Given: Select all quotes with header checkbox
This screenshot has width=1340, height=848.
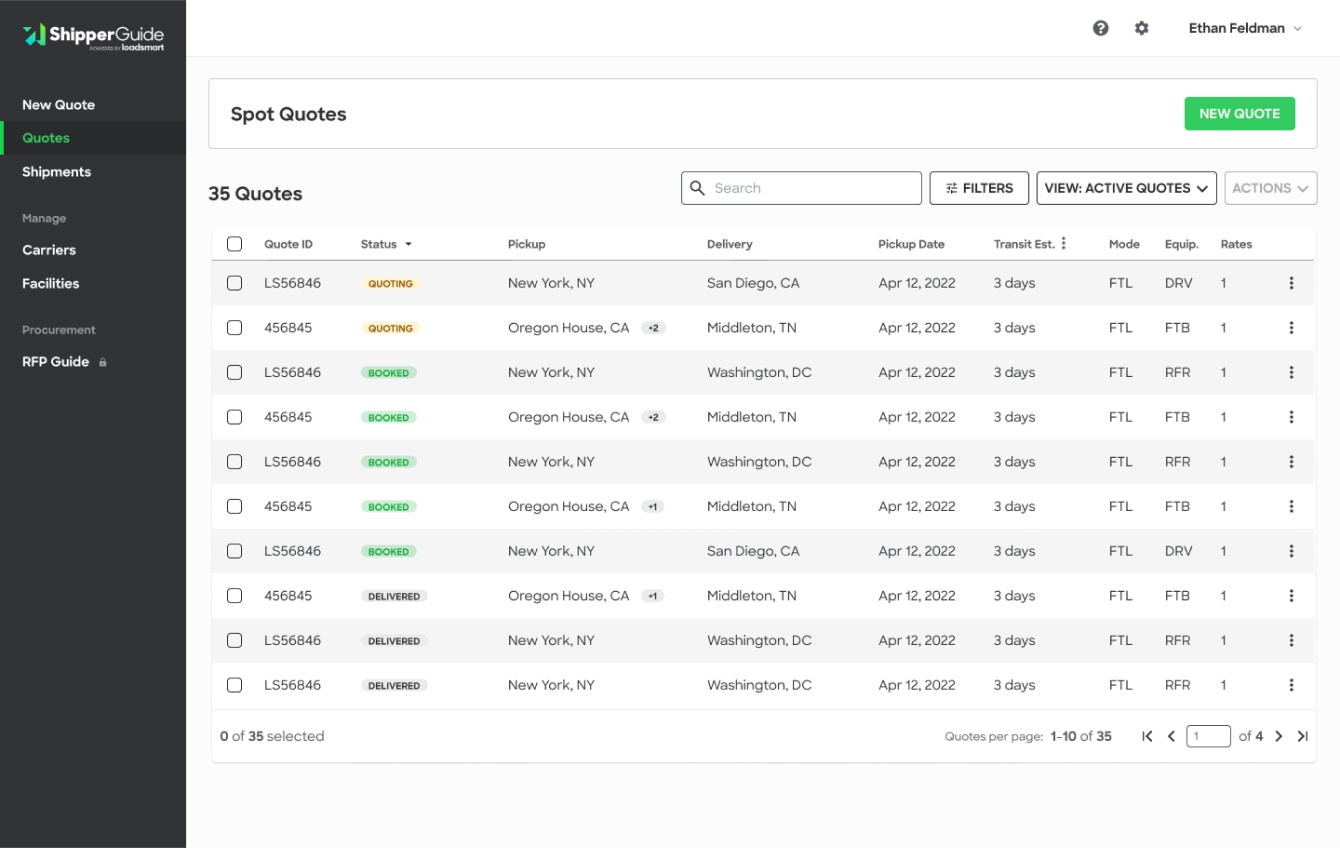Looking at the screenshot, I should click(x=234, y=244).
